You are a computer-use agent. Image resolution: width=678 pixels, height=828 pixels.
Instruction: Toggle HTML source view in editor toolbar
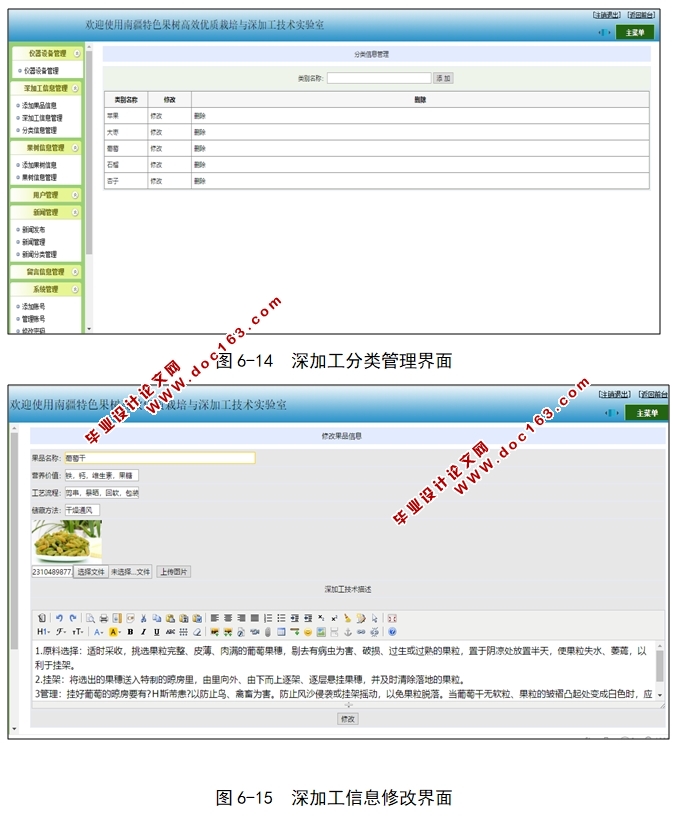[42, 618]
